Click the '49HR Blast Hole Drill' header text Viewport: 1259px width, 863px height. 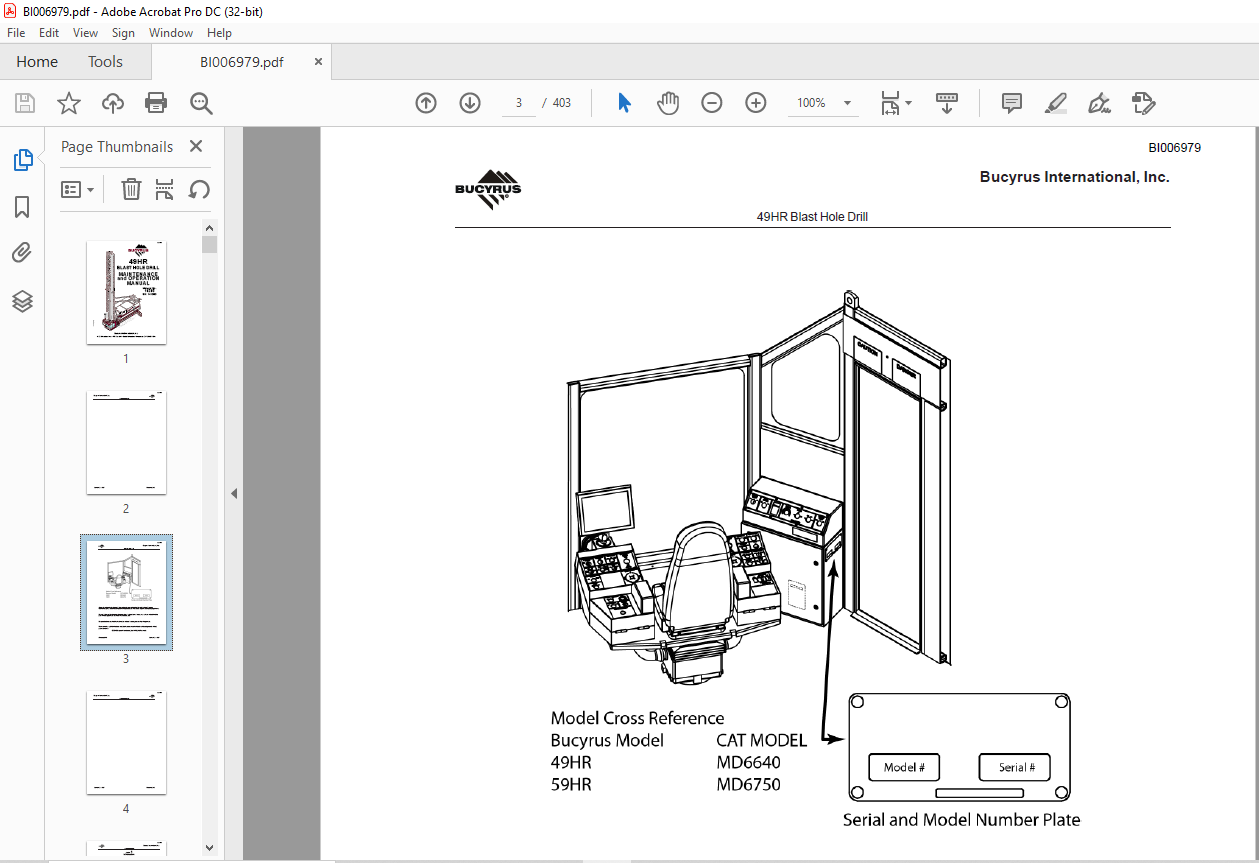coord(812,216)
